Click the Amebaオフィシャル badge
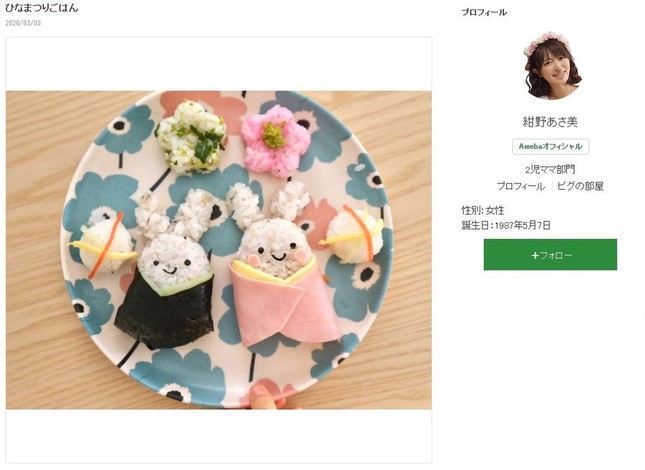 [x=550, y=146]
